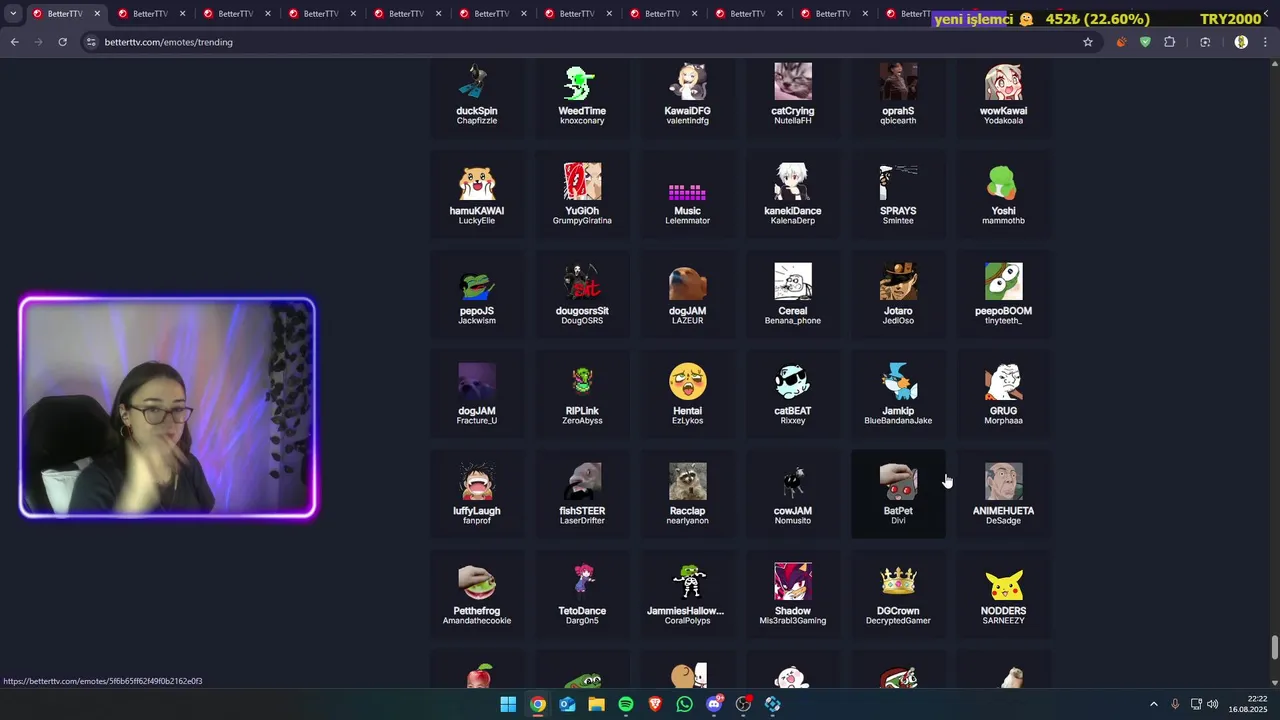This screenshot has width=1280, height=720.
Task: Select the oprahS emote
Action: click(x=898, y=95)
